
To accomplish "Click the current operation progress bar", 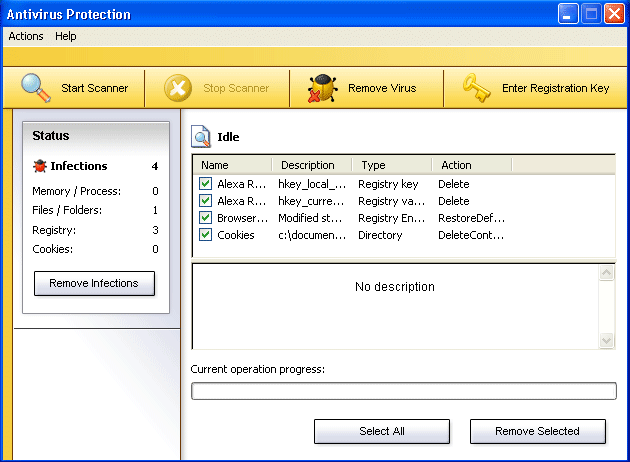I will pyautogui.click(x=403, y=391).
